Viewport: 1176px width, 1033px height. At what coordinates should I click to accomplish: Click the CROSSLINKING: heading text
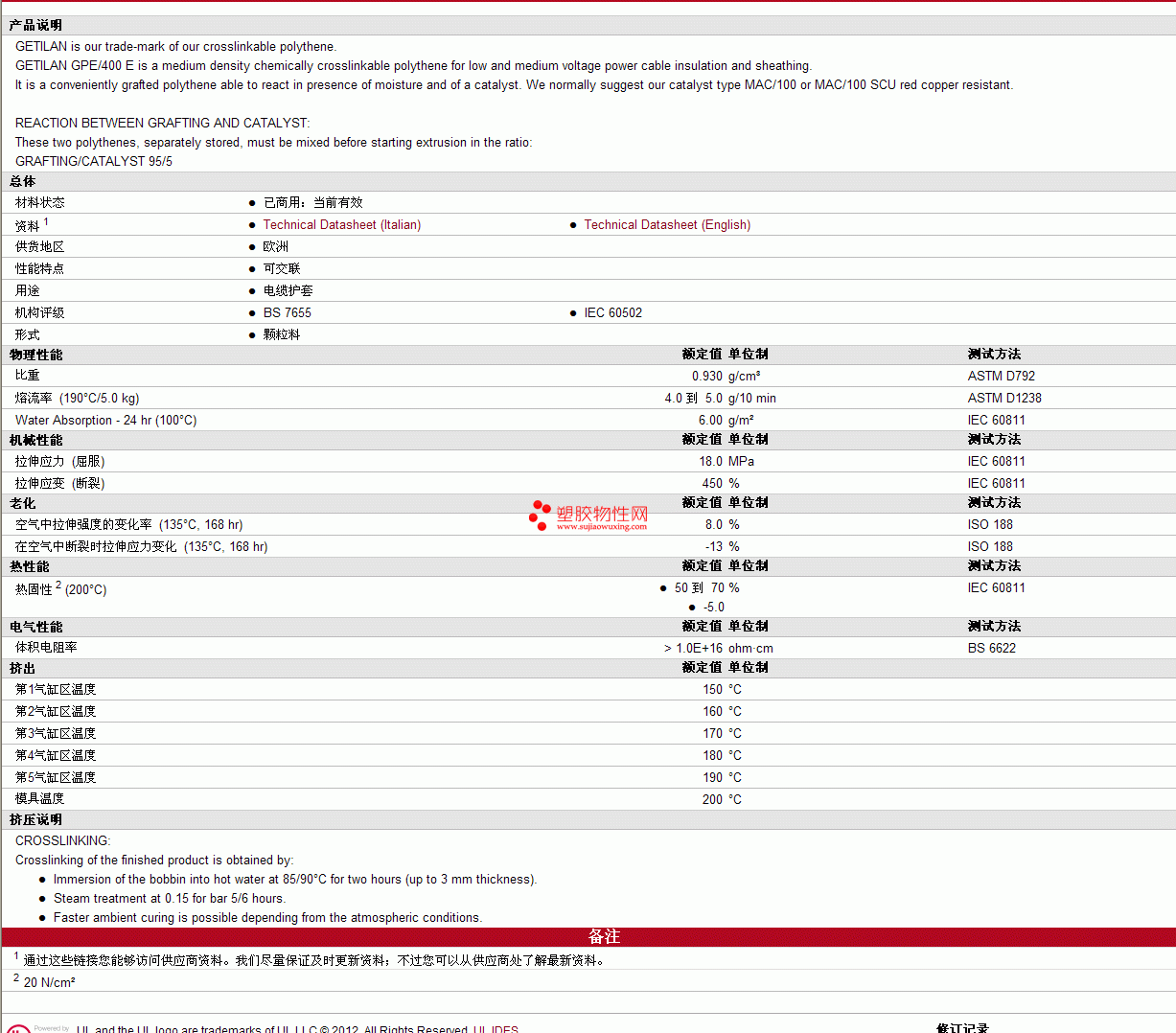click(63, 841)
